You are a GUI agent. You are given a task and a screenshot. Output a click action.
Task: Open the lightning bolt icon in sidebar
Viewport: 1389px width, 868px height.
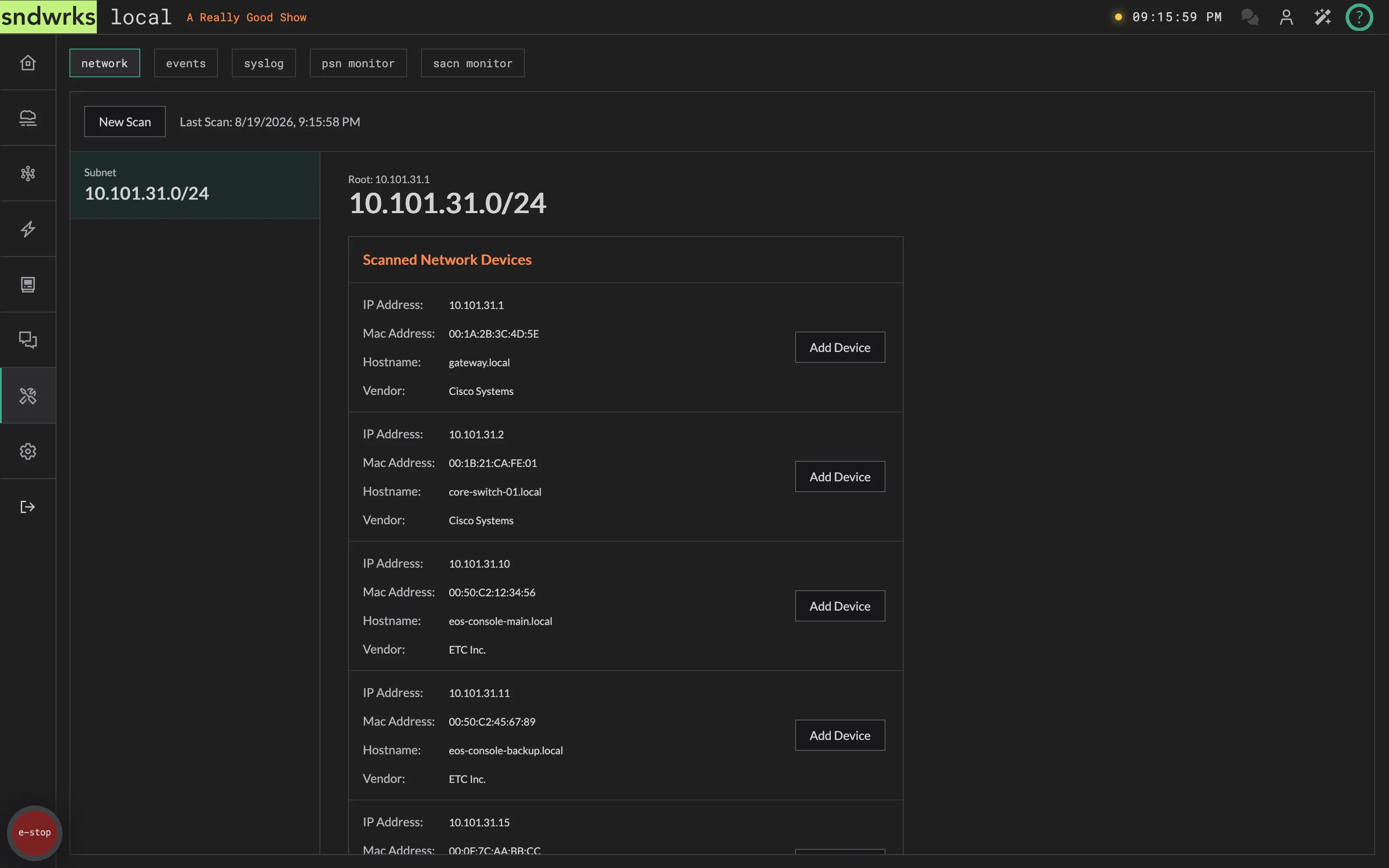27,229
